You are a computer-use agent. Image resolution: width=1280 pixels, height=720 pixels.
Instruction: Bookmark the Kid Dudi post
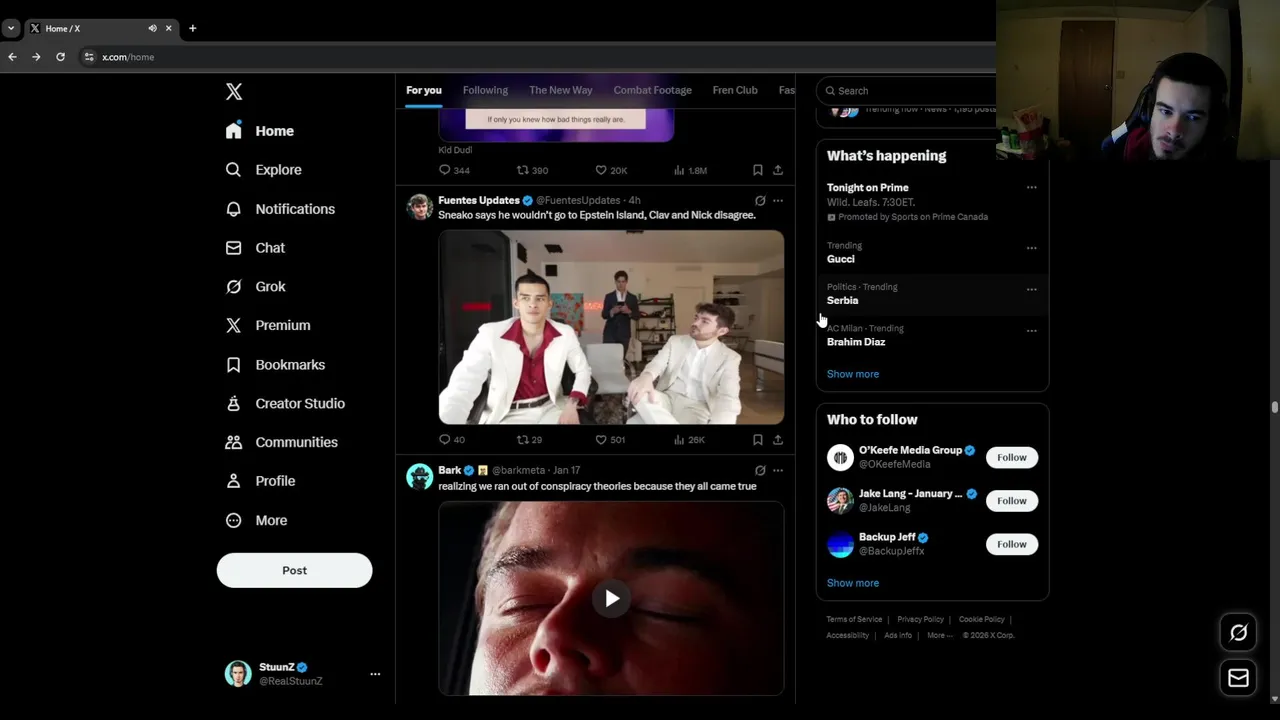[758, 170]
